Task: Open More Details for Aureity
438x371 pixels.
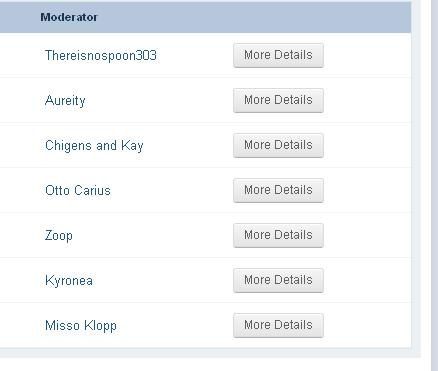Action: [x=278, y=100]
